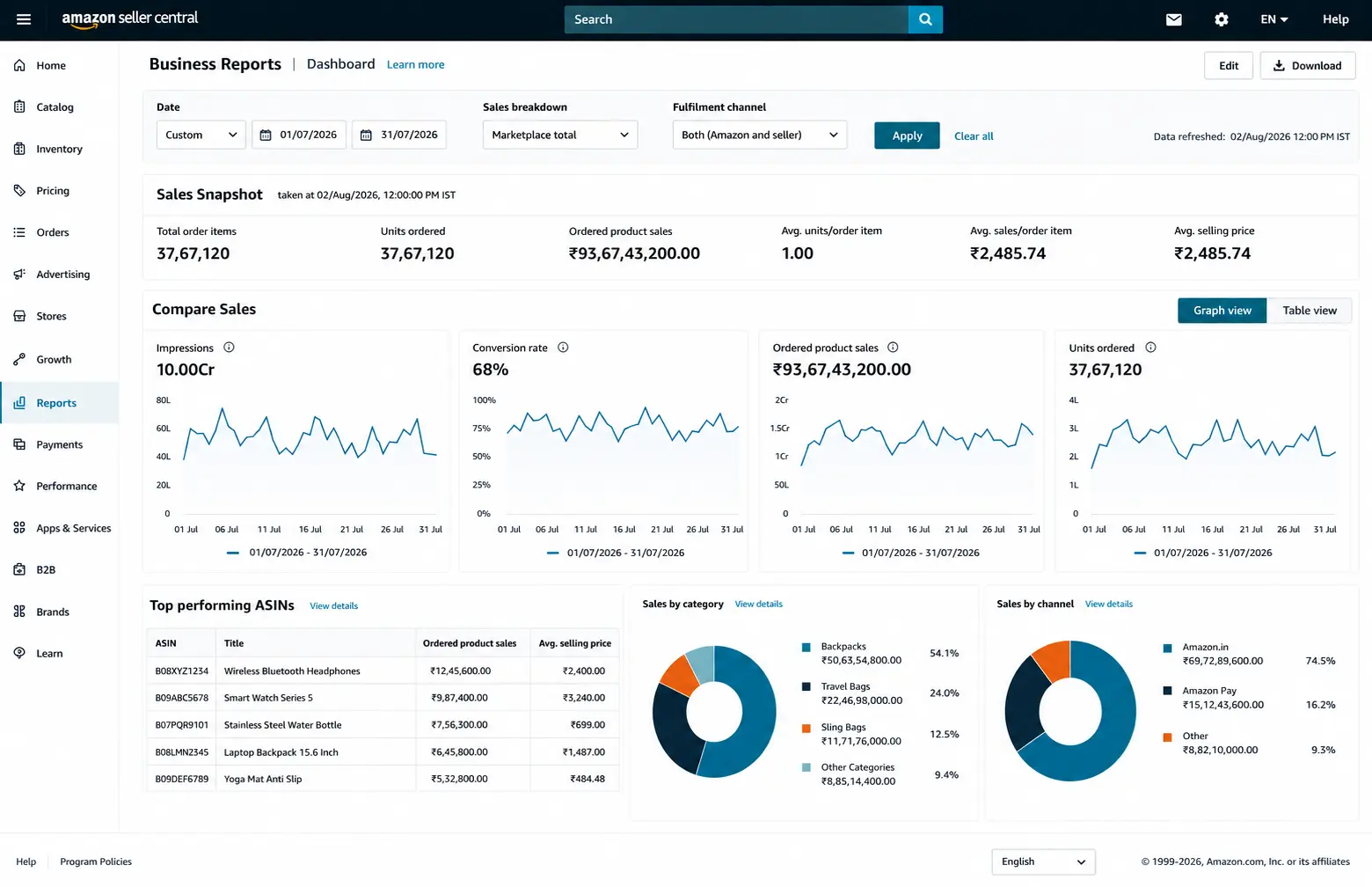Click the Avg. selling price column header
Viewport: 1372px width, 887px height.
[x=574, y=644]
